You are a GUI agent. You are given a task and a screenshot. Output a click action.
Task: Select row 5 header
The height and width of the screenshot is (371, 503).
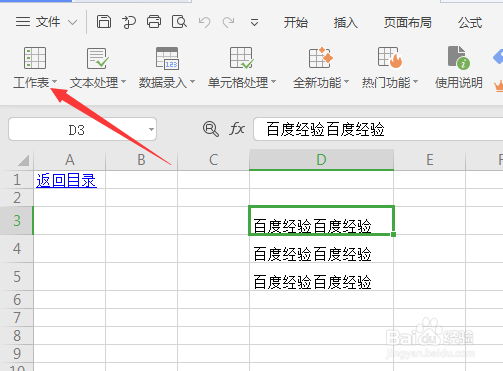click(17, 277)
